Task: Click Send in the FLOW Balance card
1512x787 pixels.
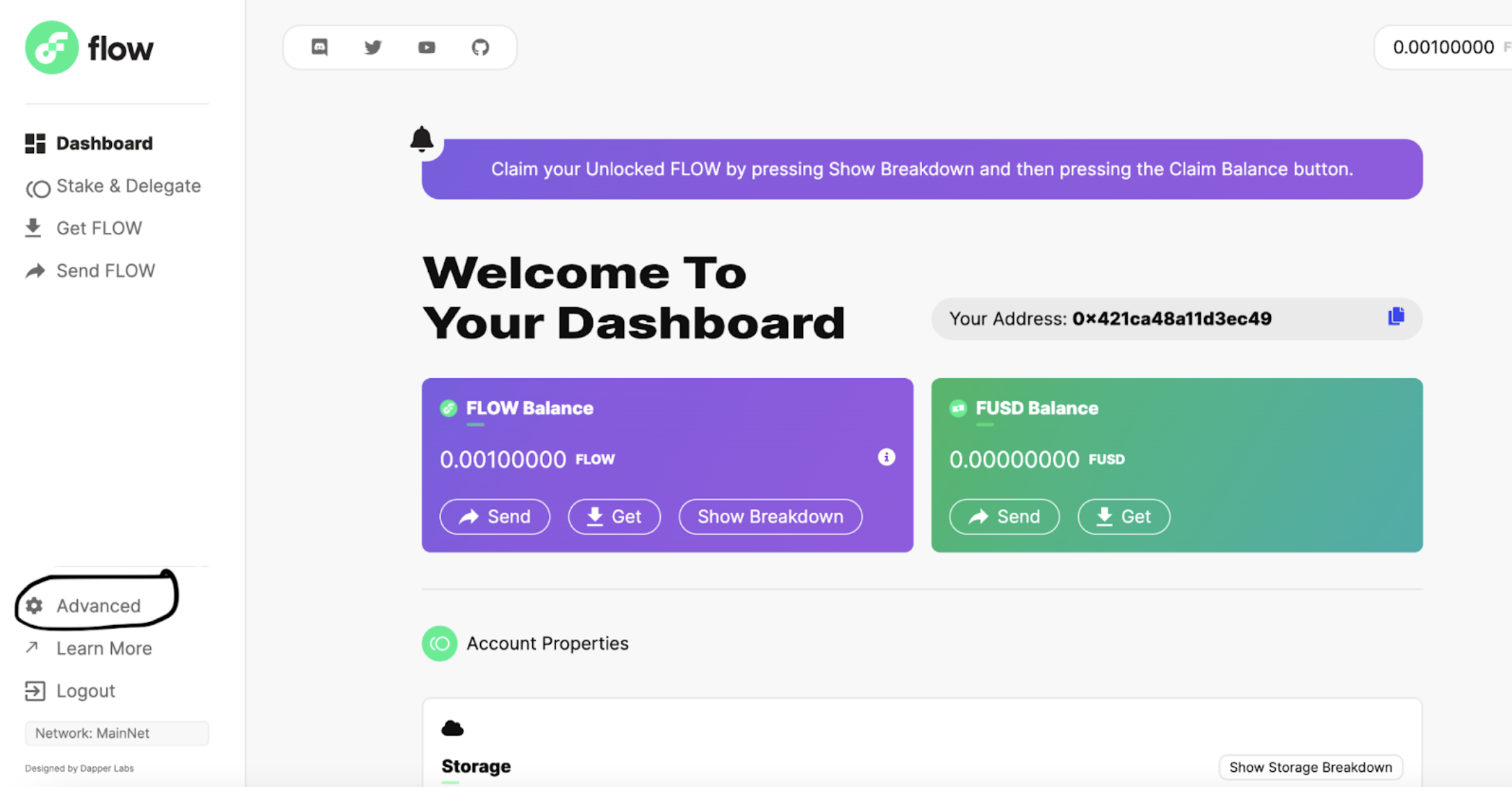Action: pos(495,517)
